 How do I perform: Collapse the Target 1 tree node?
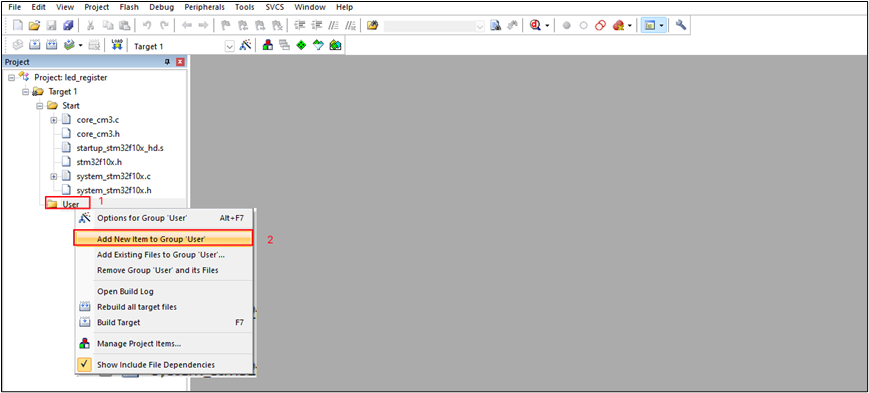click(25, 91)
